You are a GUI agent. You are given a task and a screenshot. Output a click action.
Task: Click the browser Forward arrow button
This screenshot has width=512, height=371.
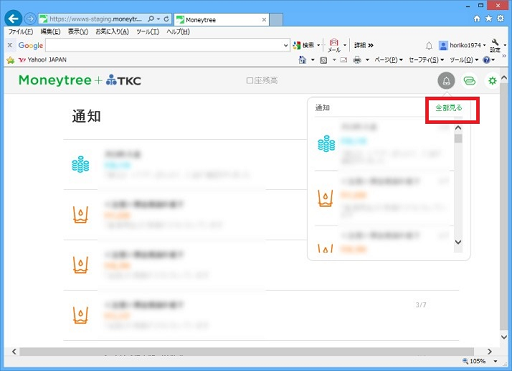30,19
